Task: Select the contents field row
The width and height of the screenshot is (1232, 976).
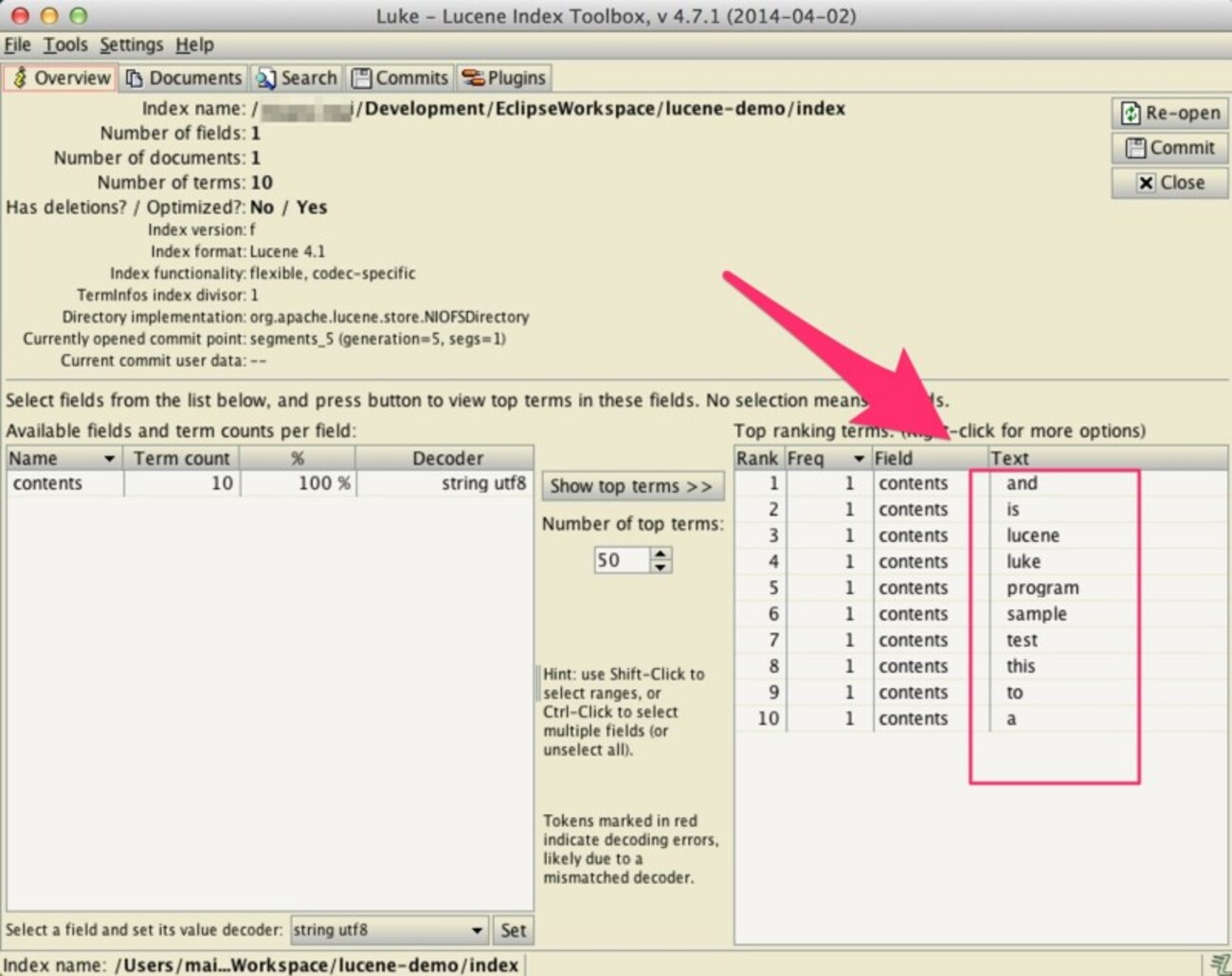Action: tap(269, 483)
